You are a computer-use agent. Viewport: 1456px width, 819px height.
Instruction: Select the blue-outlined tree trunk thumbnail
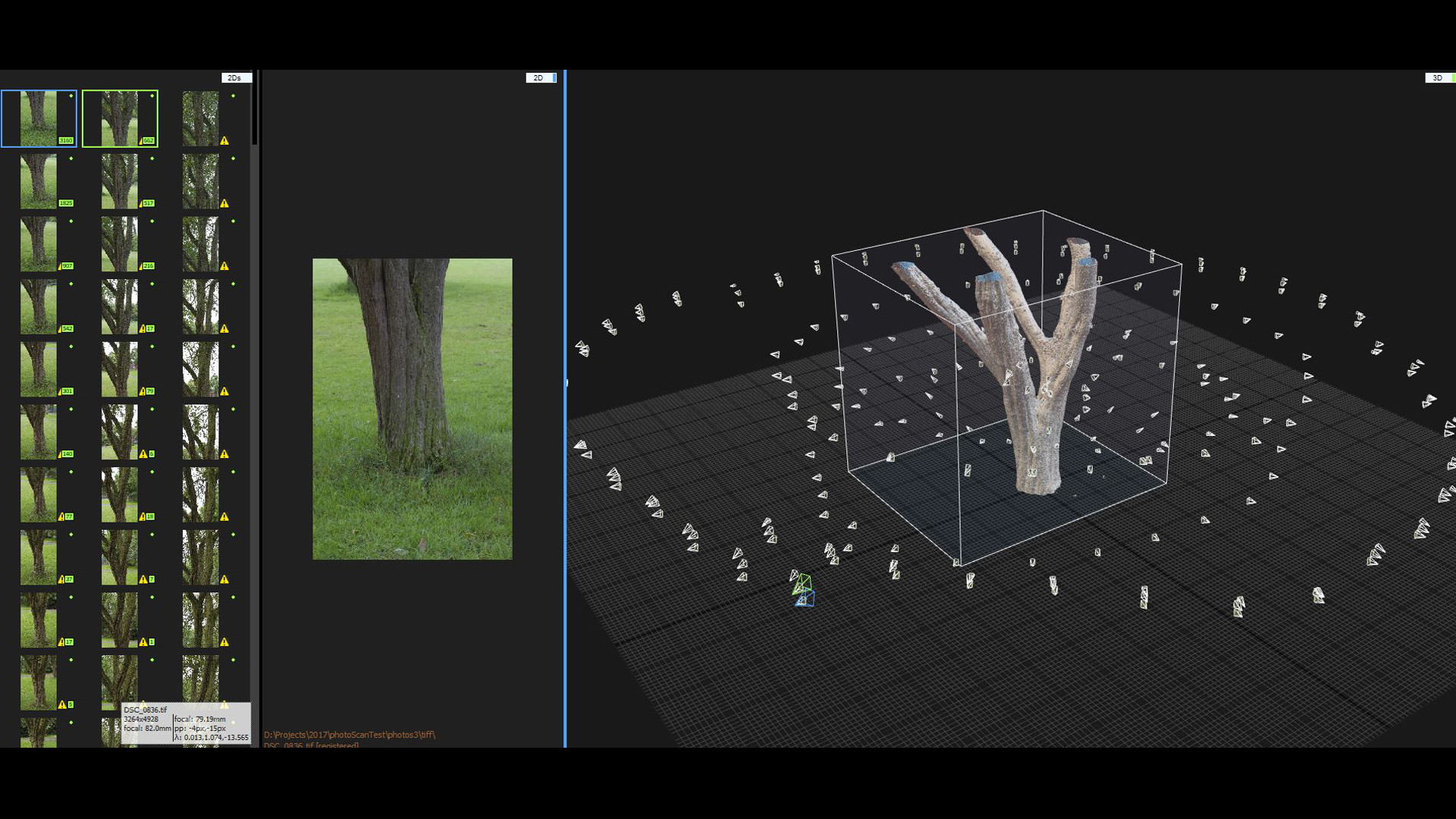(38, 118)
